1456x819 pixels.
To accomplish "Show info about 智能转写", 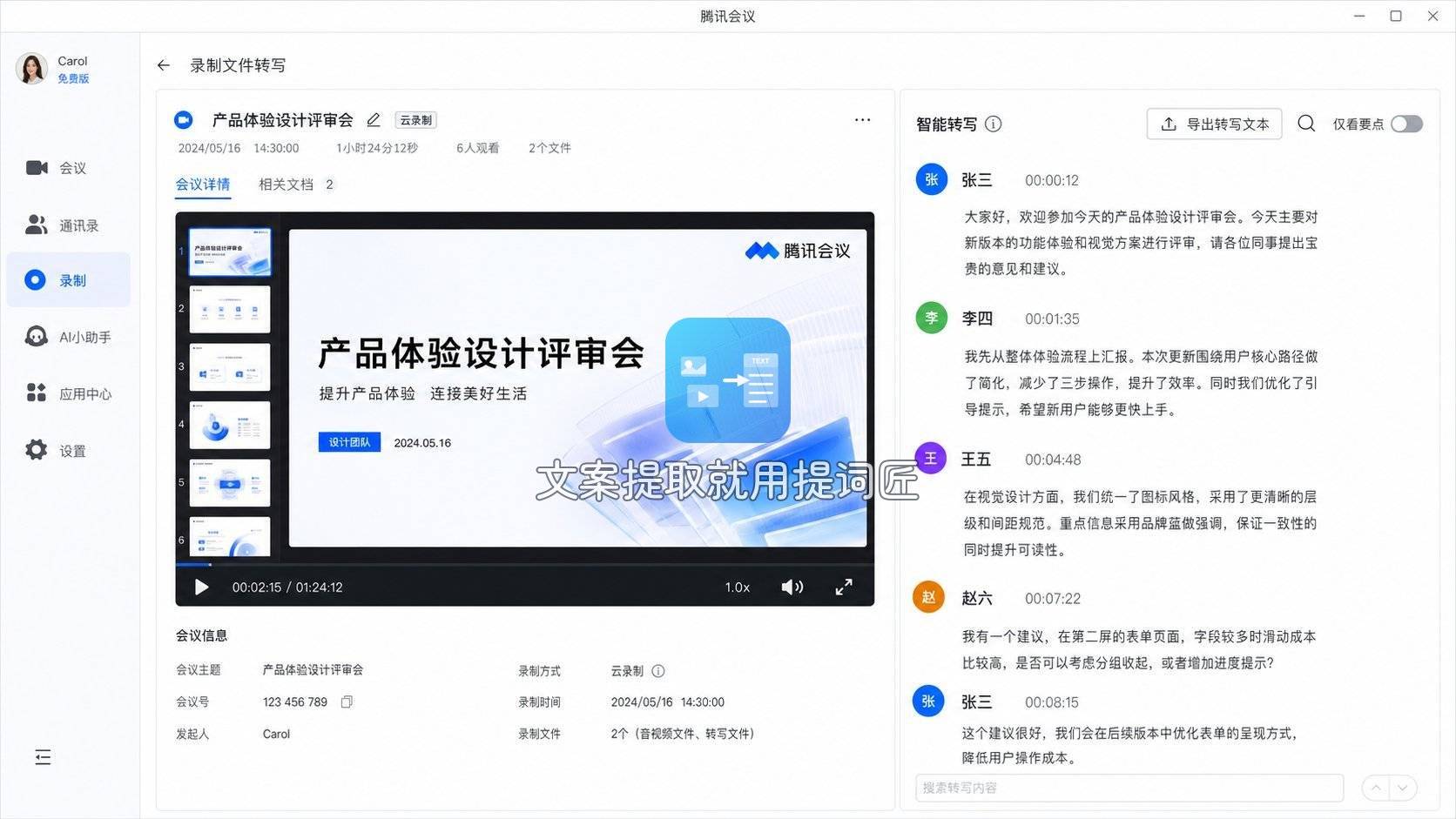I will pyautogui.click(x=993, y=124).
